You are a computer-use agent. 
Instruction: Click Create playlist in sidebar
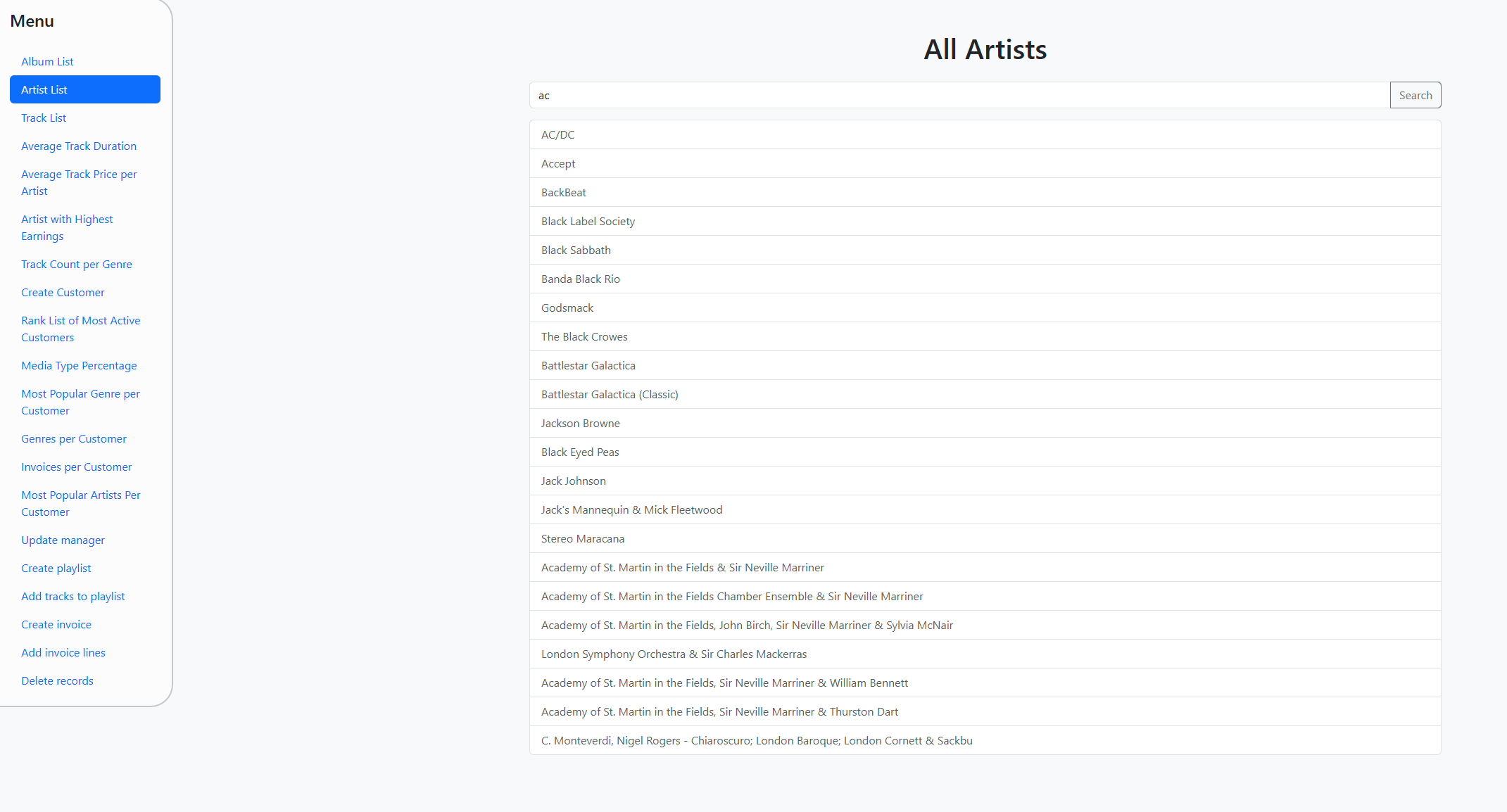pyautogui.click(x=56, y=568)
